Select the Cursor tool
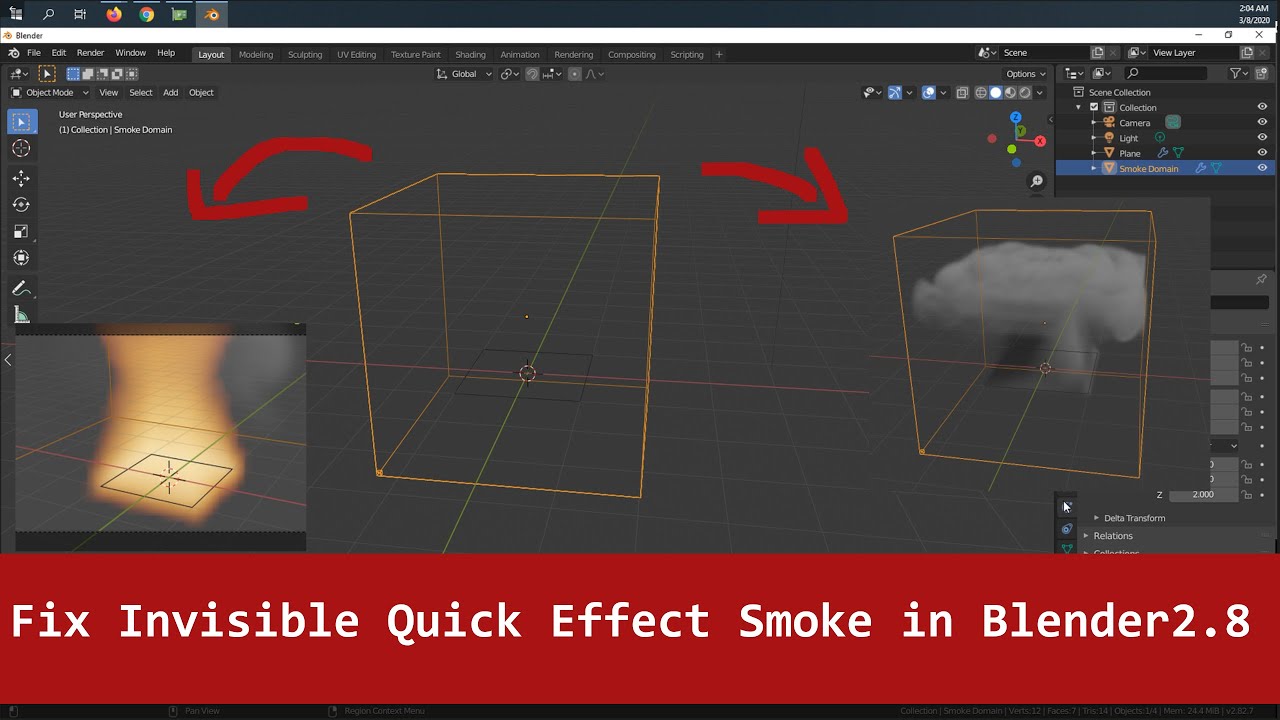Viewport: 1280px width, 720px height. coord(21,148)
